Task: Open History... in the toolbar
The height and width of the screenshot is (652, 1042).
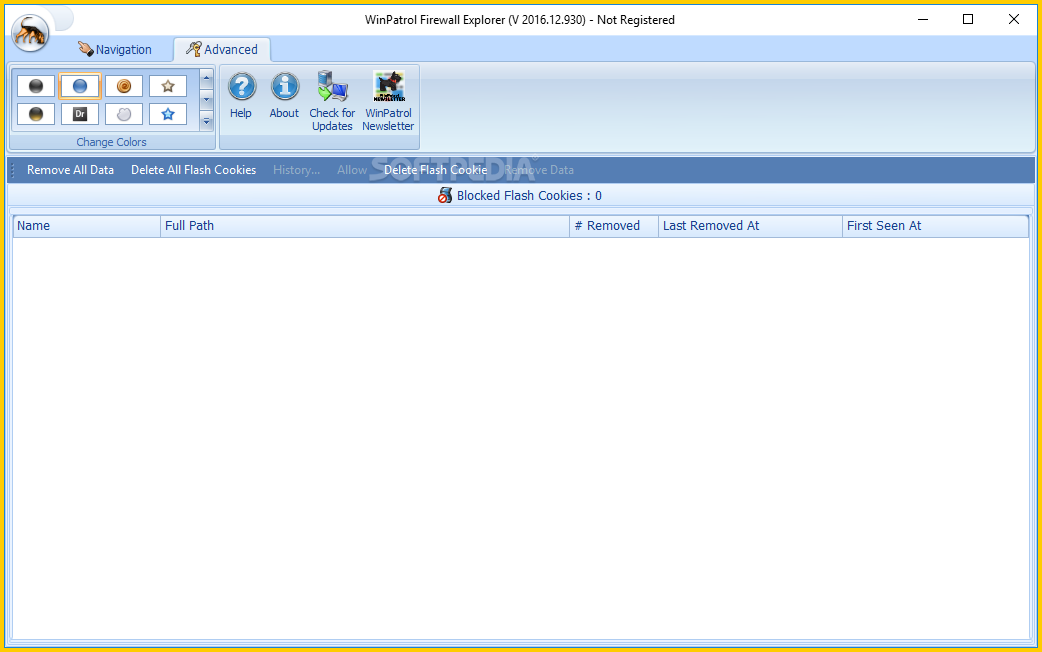Action: click(x=296, y=170)
